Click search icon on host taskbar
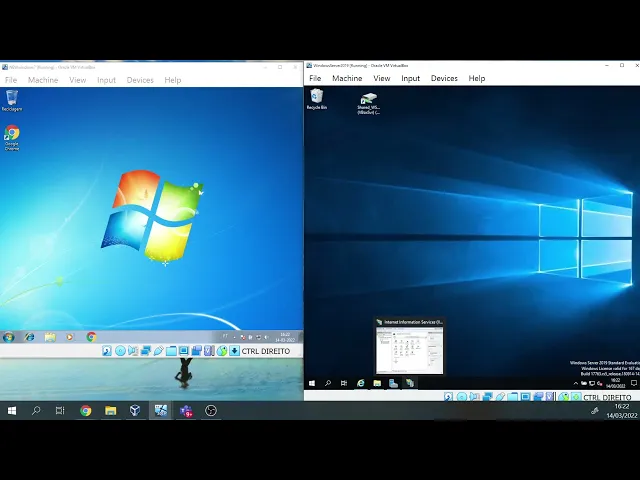The height and width of the screenshot is (480, 640). [36, 411]
